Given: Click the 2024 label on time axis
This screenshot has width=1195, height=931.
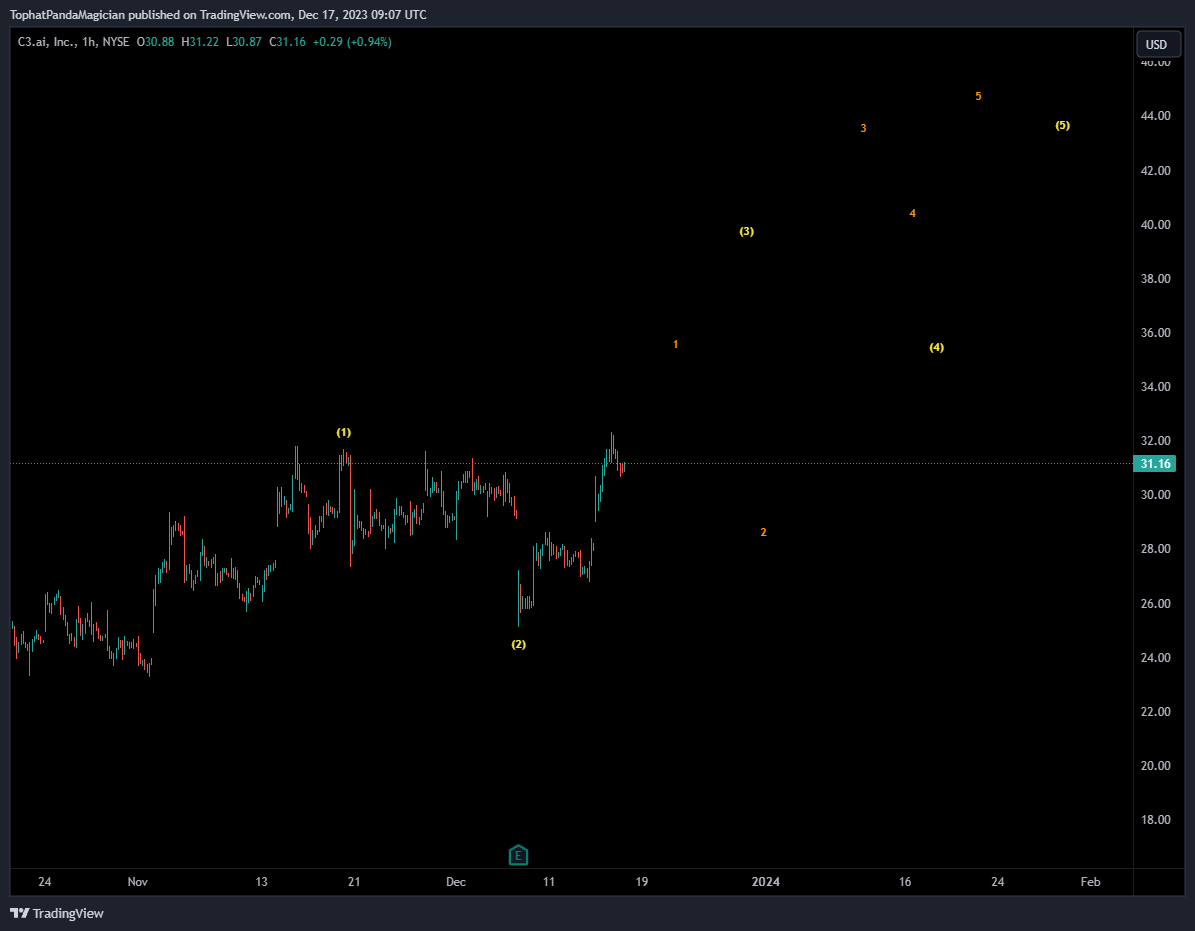Looking at the screenshot, I should (766, 881).
